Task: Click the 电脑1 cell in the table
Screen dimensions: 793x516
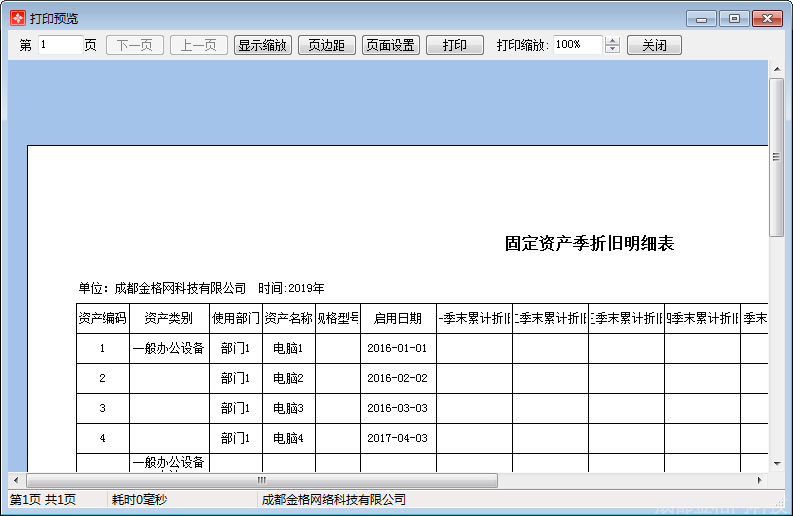Action: (288, 348)
